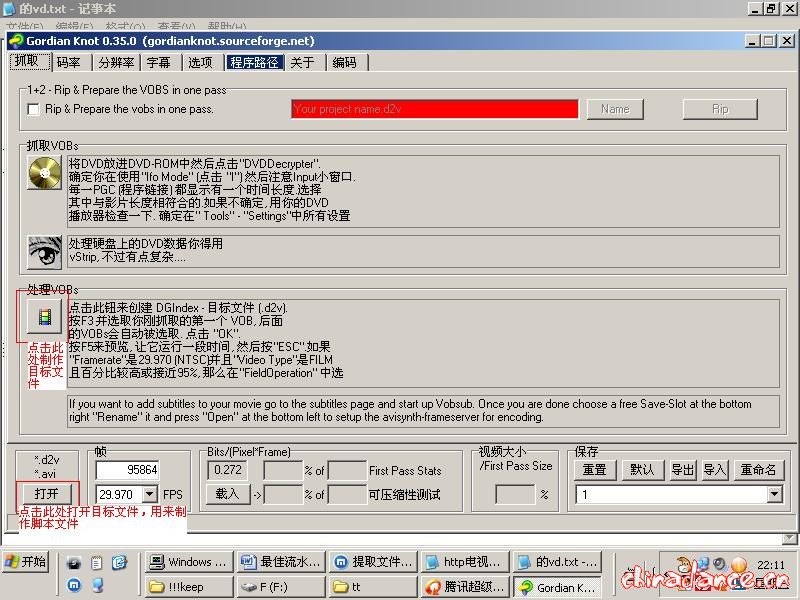
Task: Launch DVD Decrypter via the gold disc icon
Action: click(44, 174)
